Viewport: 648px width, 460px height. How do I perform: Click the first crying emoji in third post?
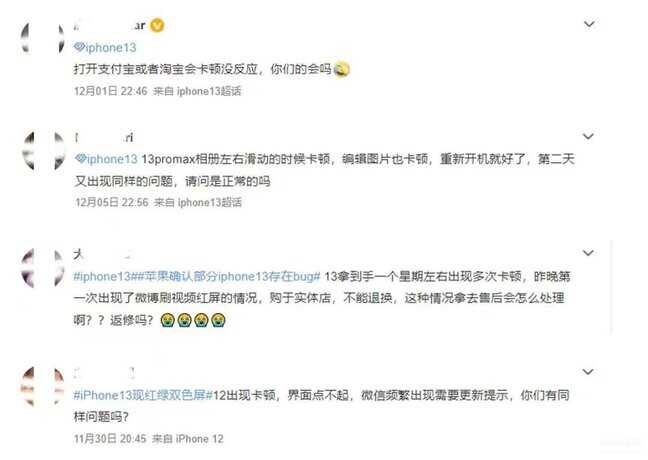tap(168, 320)
